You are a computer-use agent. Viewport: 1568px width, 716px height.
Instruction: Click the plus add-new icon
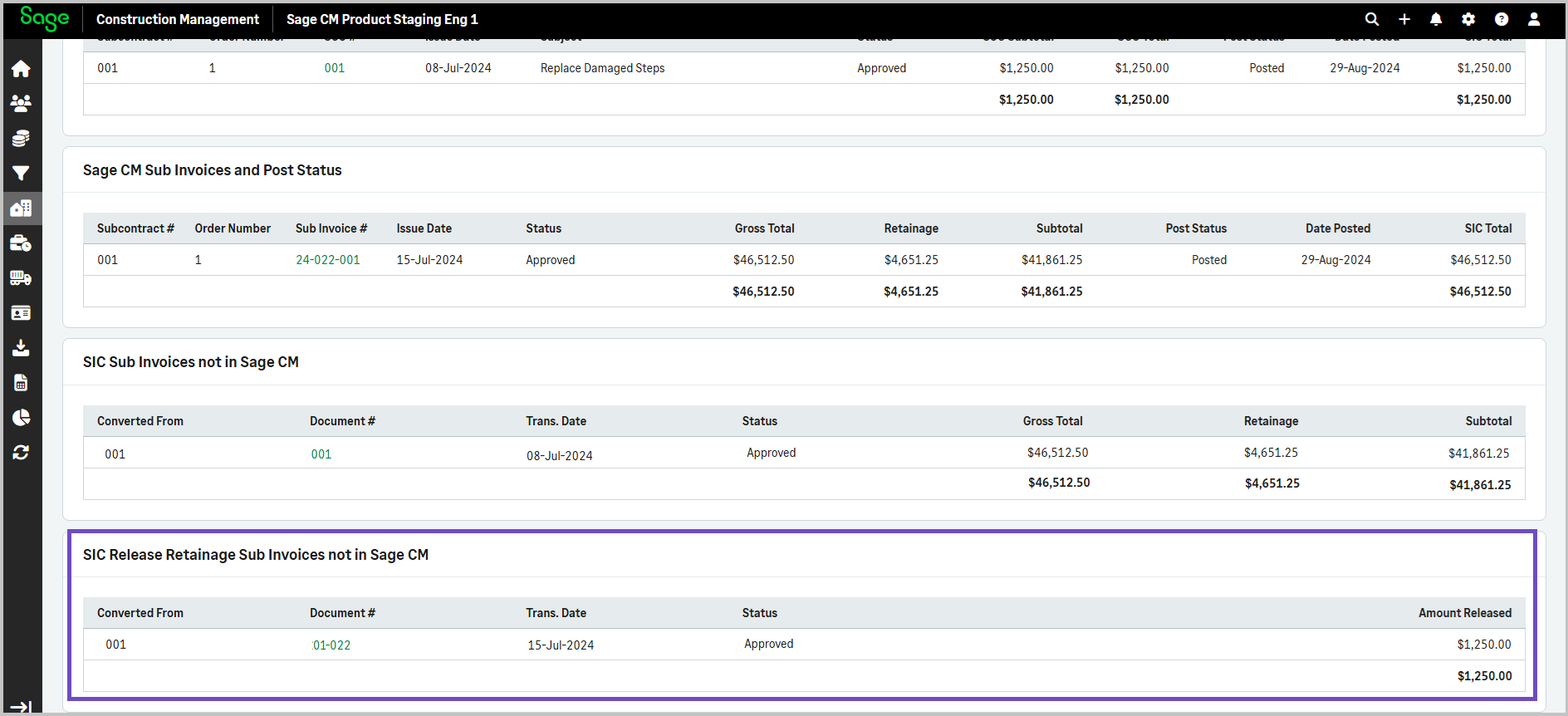click(x=1404, y=19)
